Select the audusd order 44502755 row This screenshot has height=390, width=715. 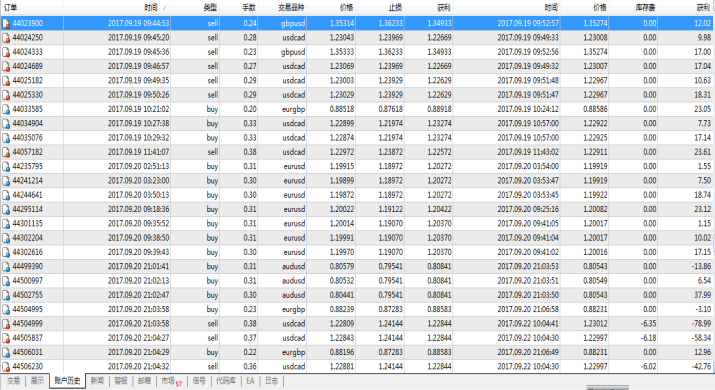click(x=358, y=295)
